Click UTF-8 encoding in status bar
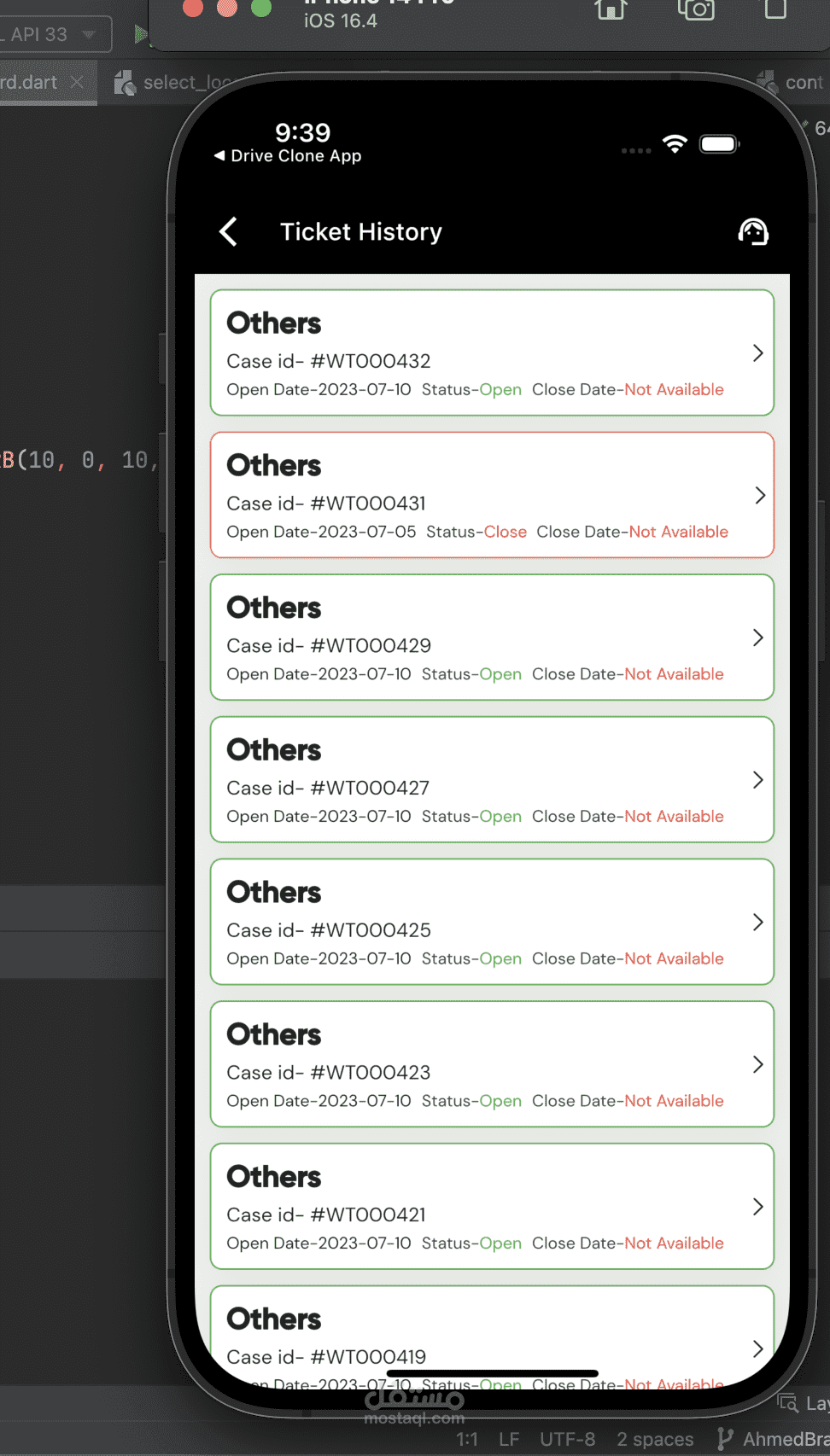Viewport: 830px width, 1456px height. tap(567, 1439)
